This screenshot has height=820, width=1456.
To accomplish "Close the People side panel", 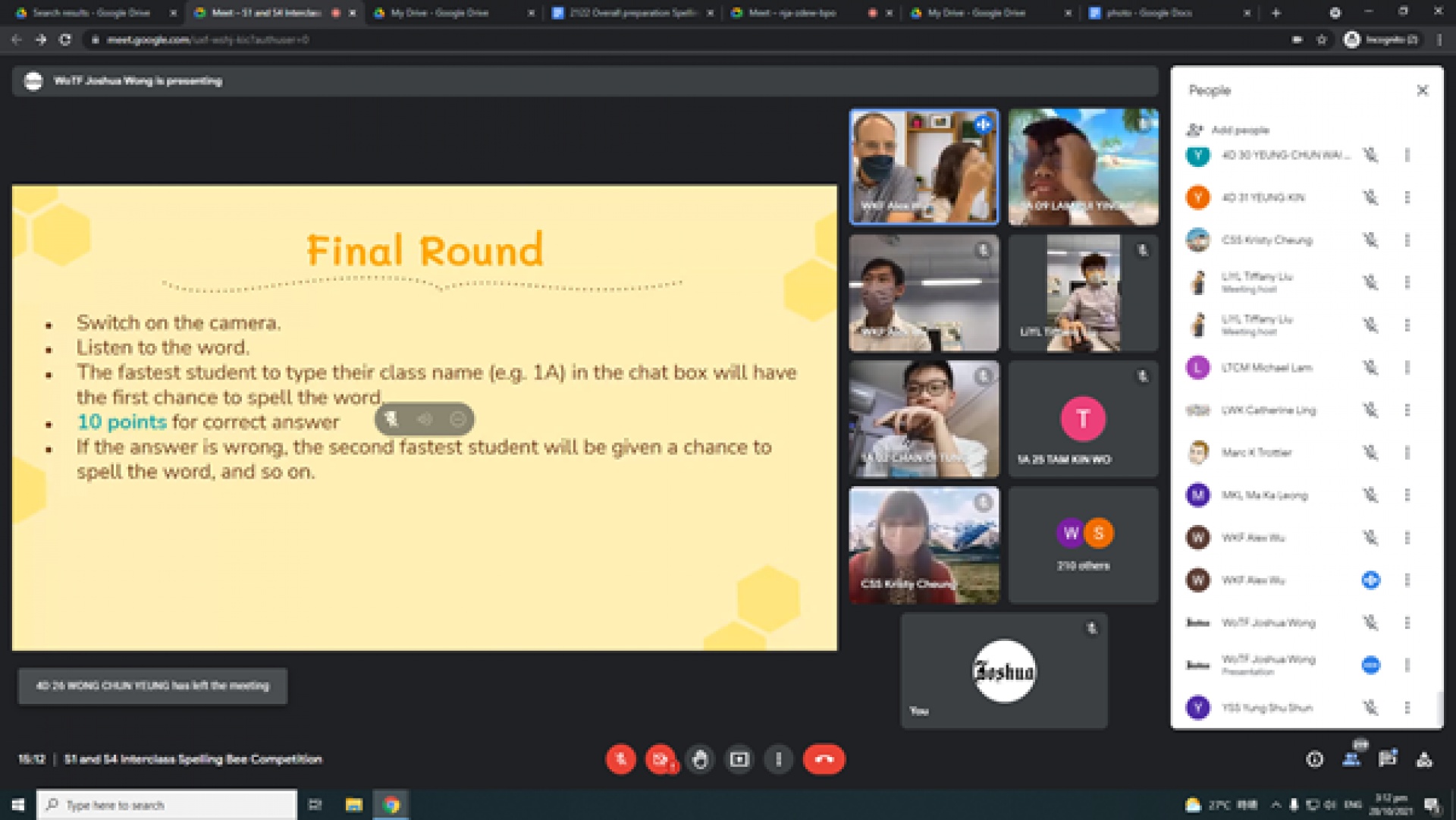I will click(x=1423, y=90).
